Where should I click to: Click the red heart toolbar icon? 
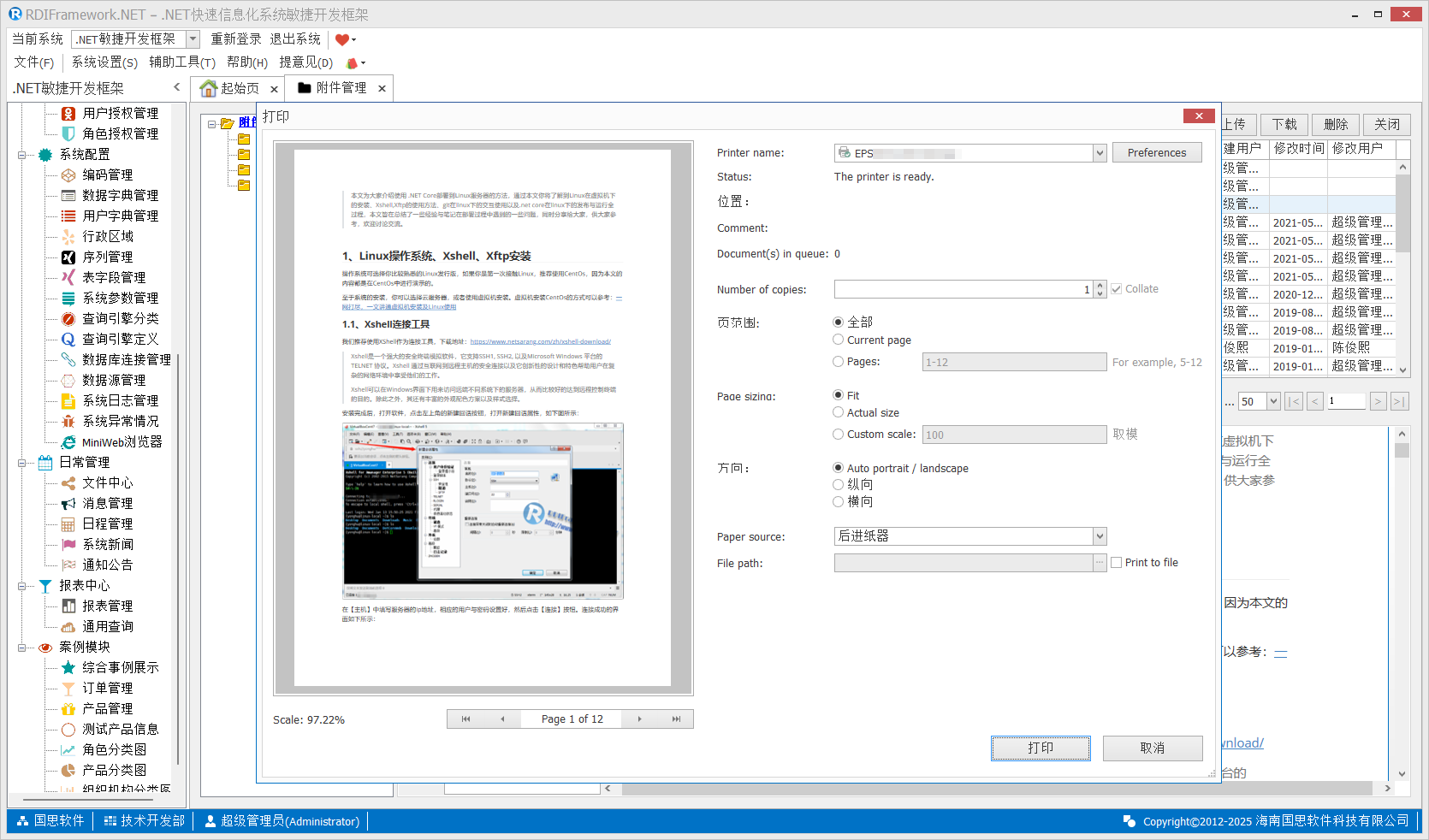(342, 39)
